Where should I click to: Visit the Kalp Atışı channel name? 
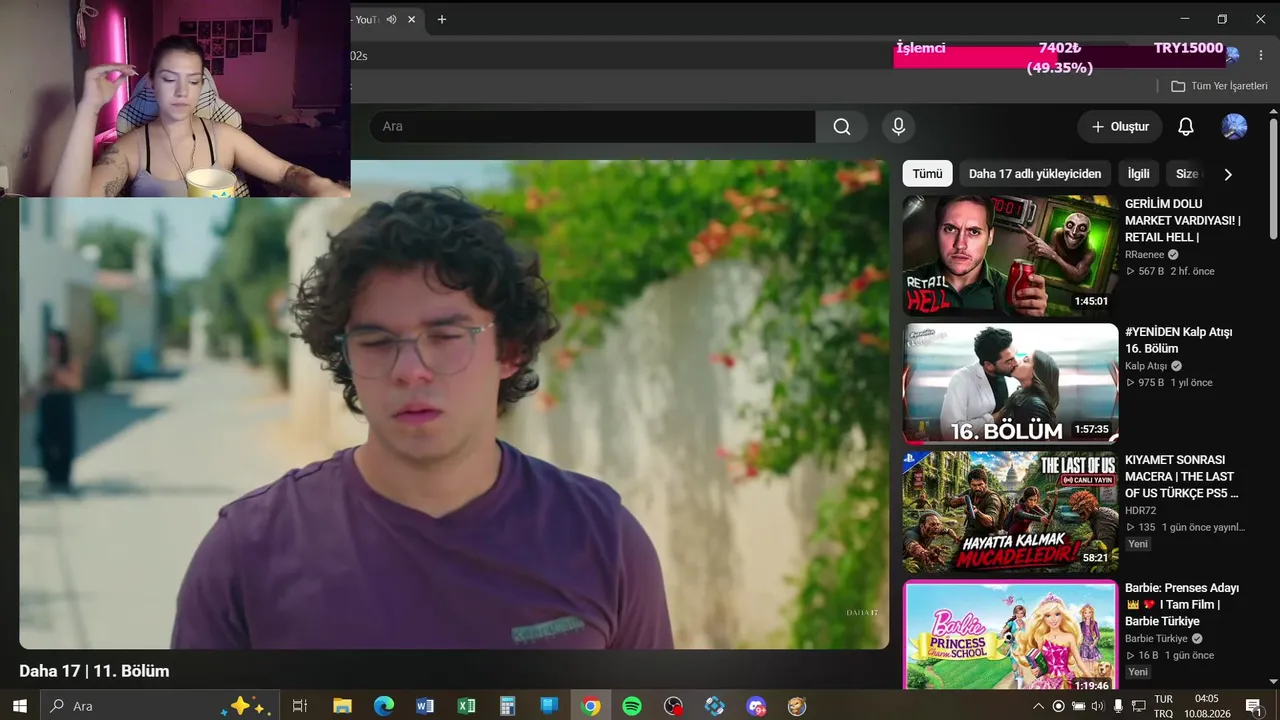[x=1146, y=366]
